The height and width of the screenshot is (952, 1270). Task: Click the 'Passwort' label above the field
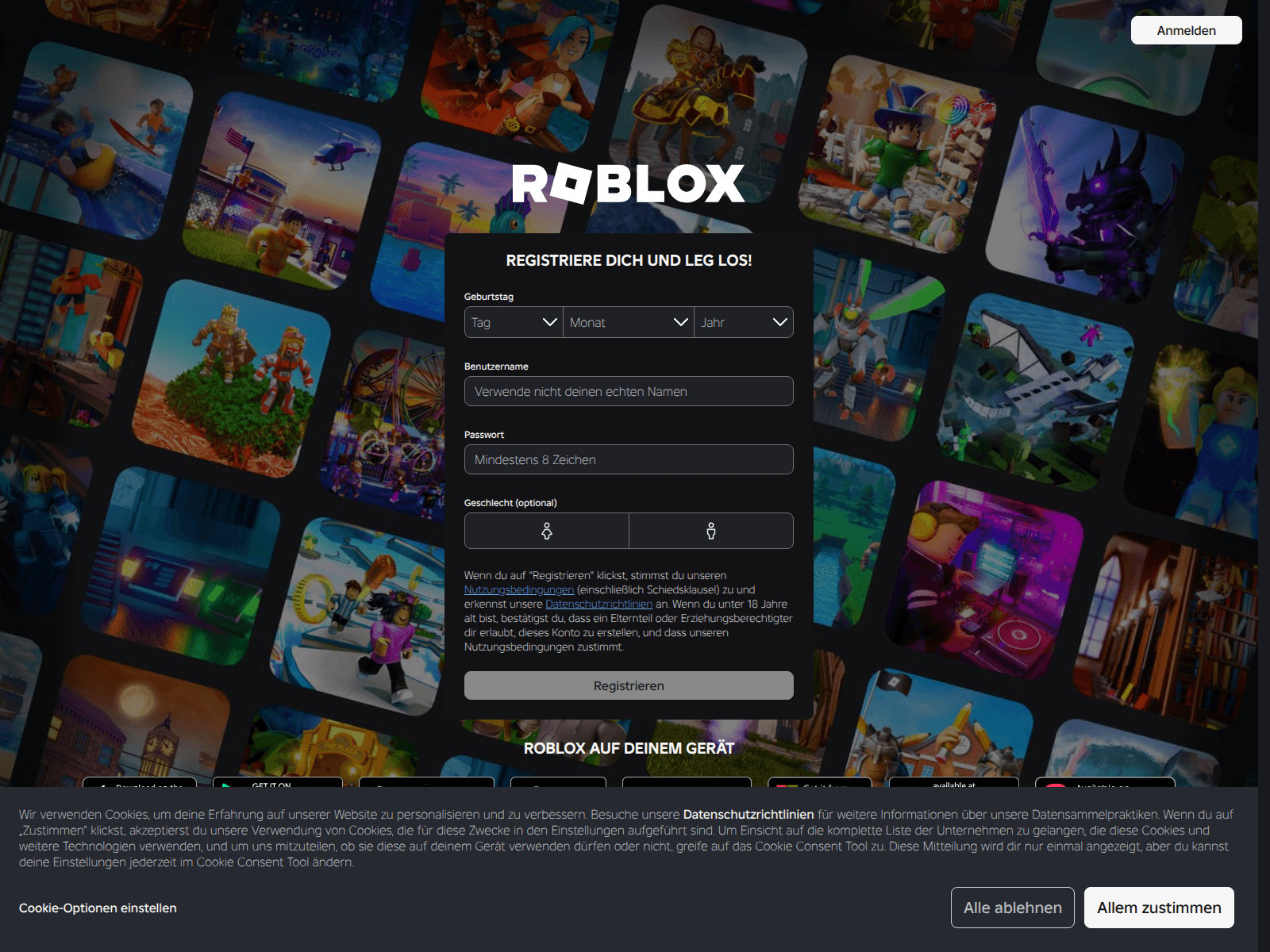[484, 435]
